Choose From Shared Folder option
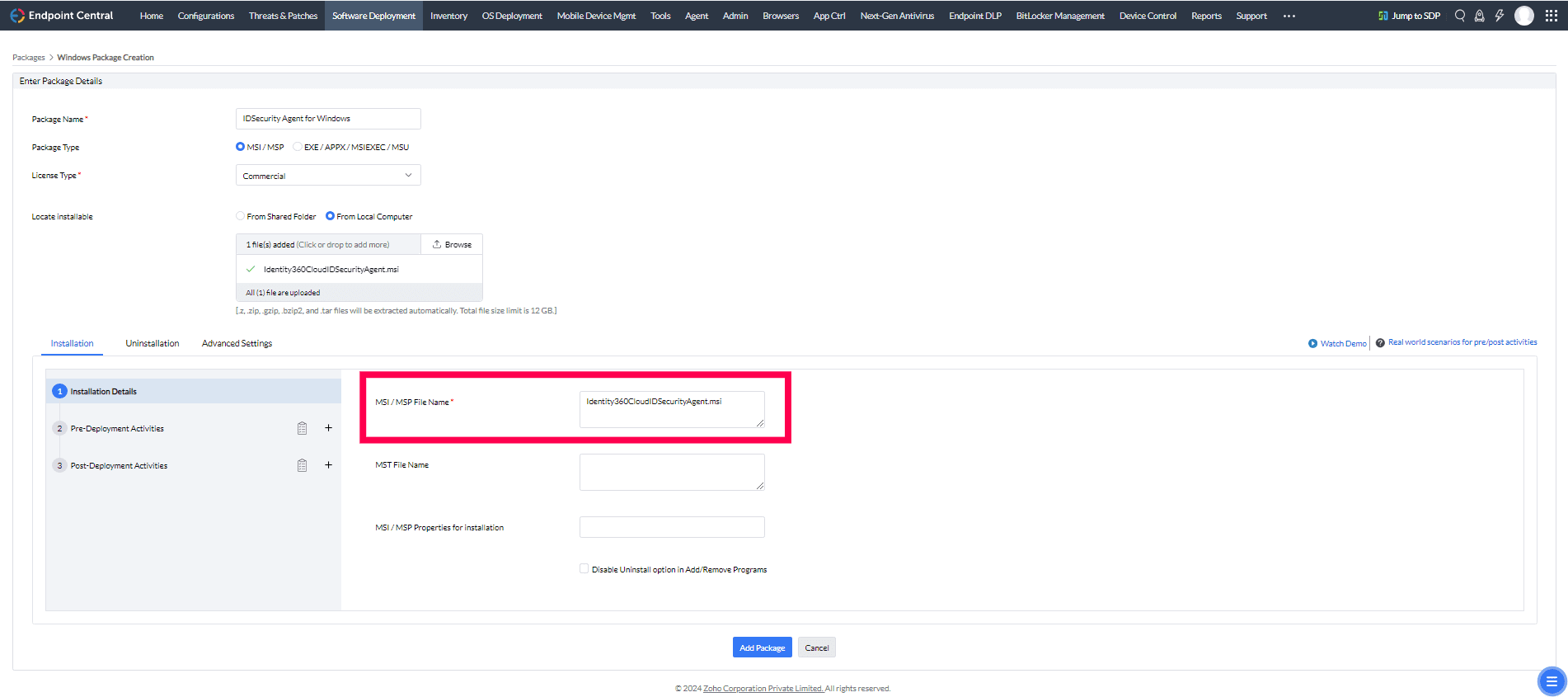The width and height of the screenshot is (1568, 697). (240, 216)
